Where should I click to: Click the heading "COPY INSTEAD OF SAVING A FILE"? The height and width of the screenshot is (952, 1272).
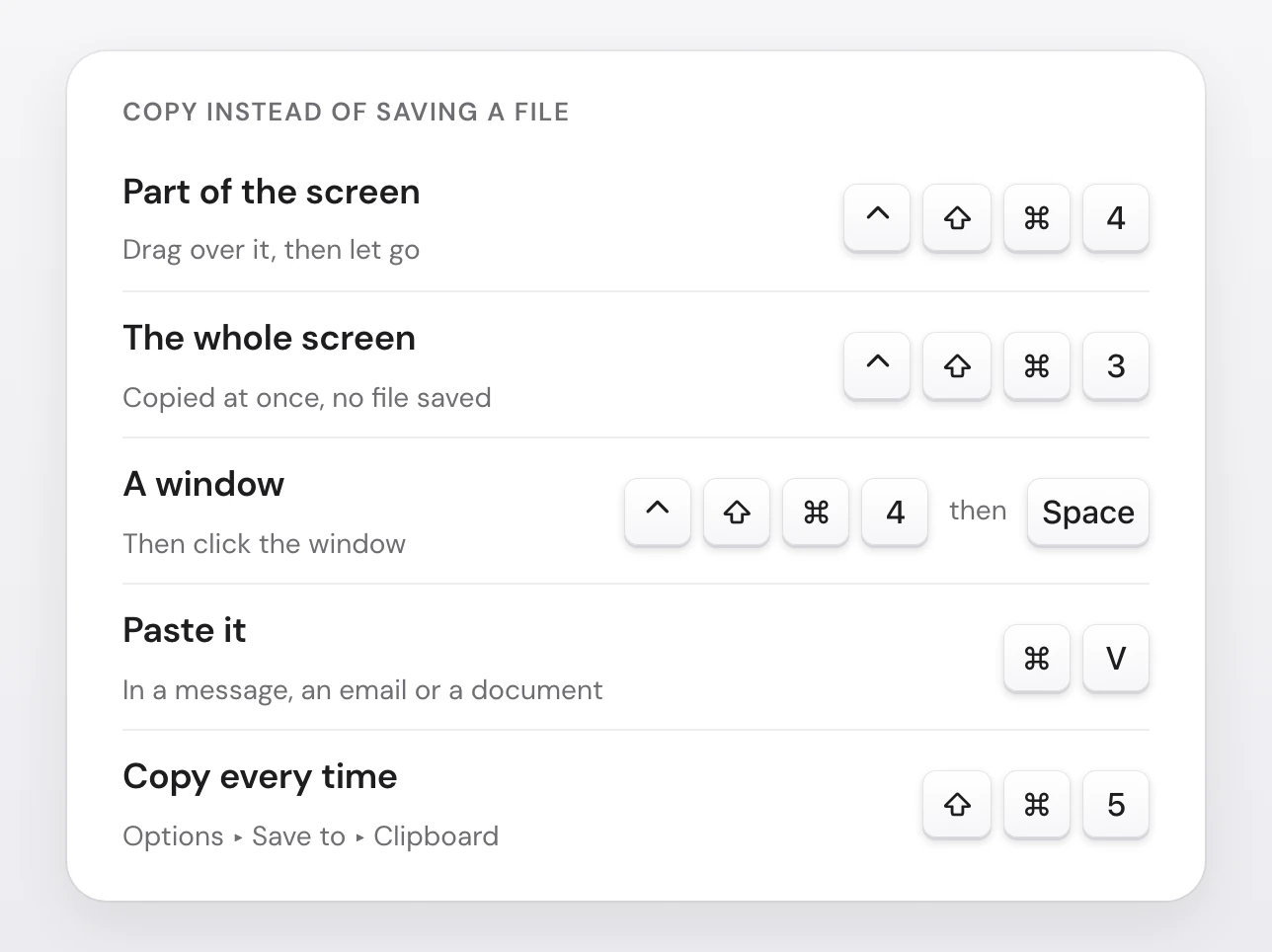point(346,112)
